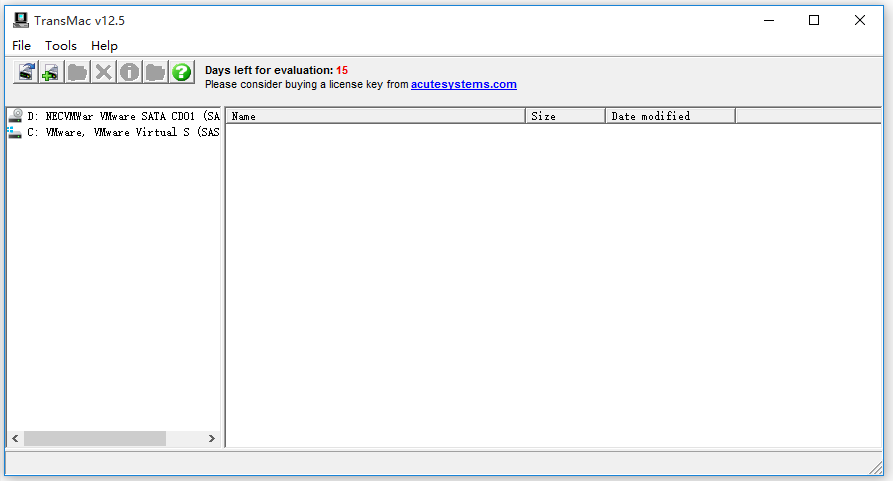Click the grayed folder icon beside the X button
Image resolution: width=893 pixels, height=481 pixels.
[x=77, y=72]
